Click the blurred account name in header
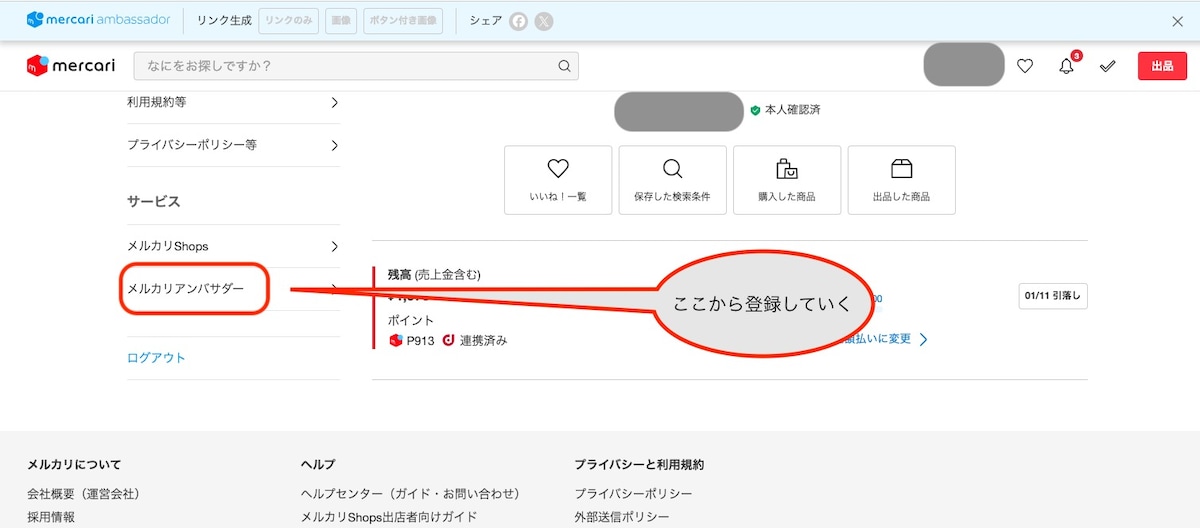The image size is (1200, 528). tap(964, 64)
